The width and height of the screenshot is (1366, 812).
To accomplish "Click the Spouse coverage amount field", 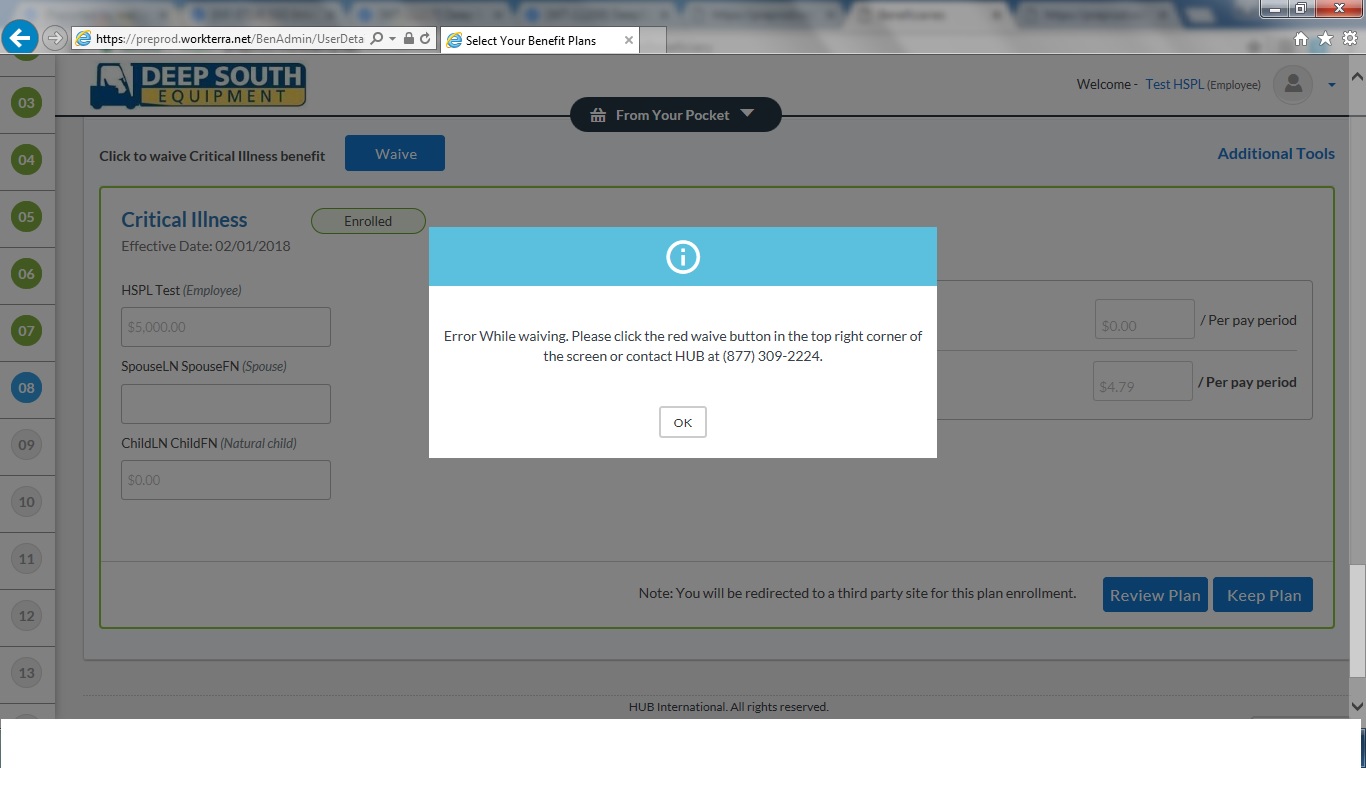I will click(x=226, y=404).
